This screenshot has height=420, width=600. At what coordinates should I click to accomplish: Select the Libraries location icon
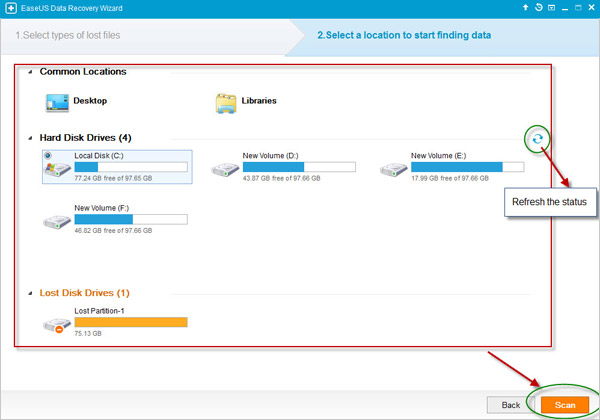click(225, 102)
